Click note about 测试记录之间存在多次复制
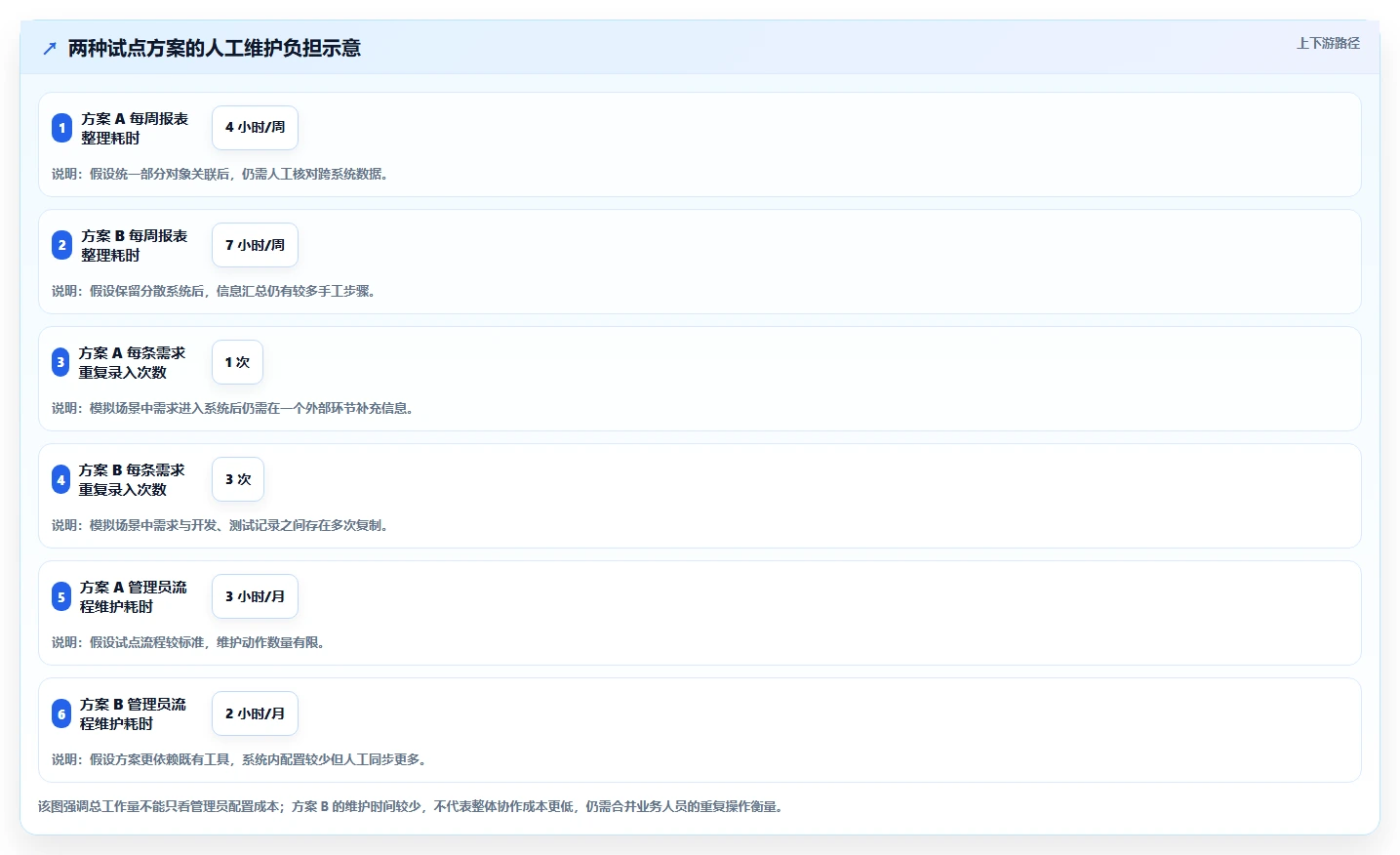Image resolution: width=1400 pixels, height=855 pixels. [x=222, y=525]
